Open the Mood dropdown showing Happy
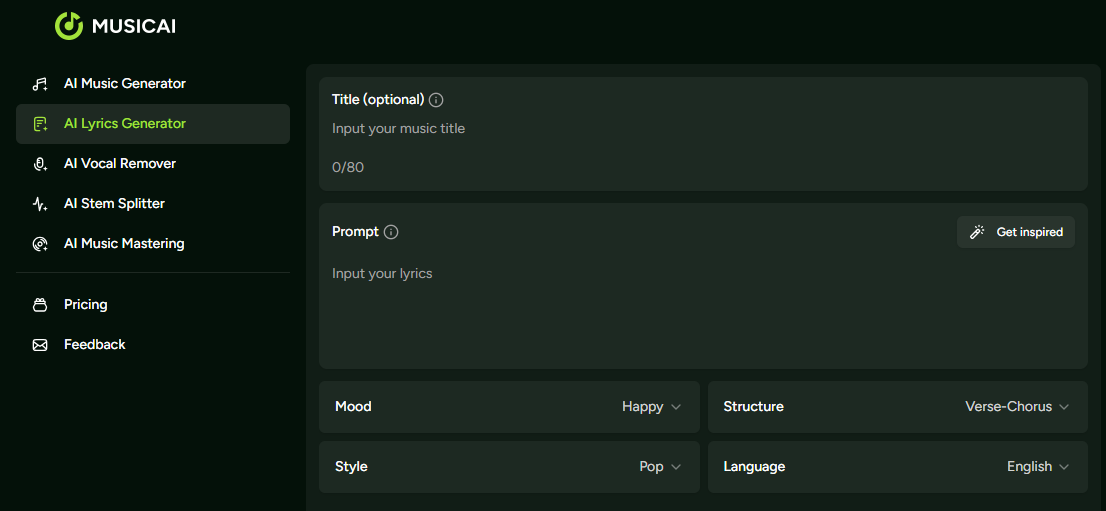Screen dimensions: 1106x511 coord(651,407)
